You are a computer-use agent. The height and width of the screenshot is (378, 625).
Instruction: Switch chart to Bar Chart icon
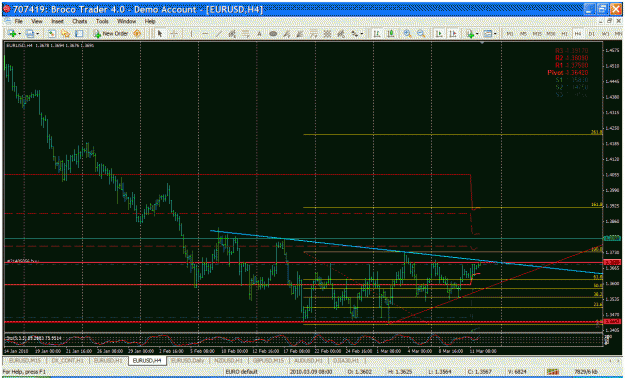coord(376,34)
